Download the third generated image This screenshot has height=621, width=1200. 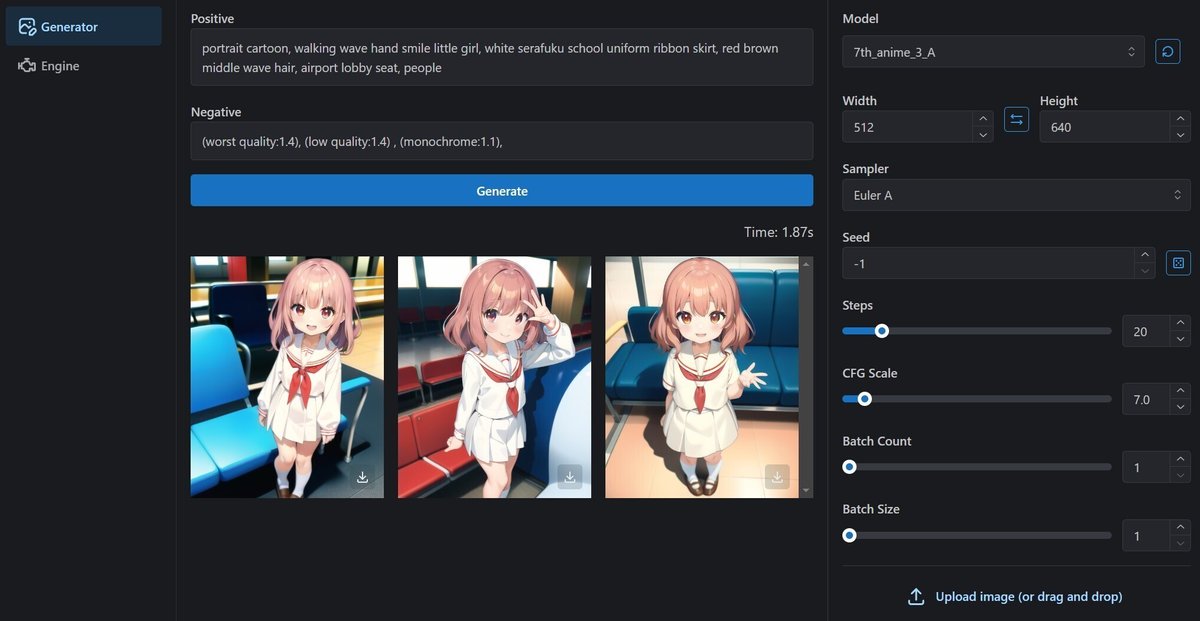[x=777, y=477]
